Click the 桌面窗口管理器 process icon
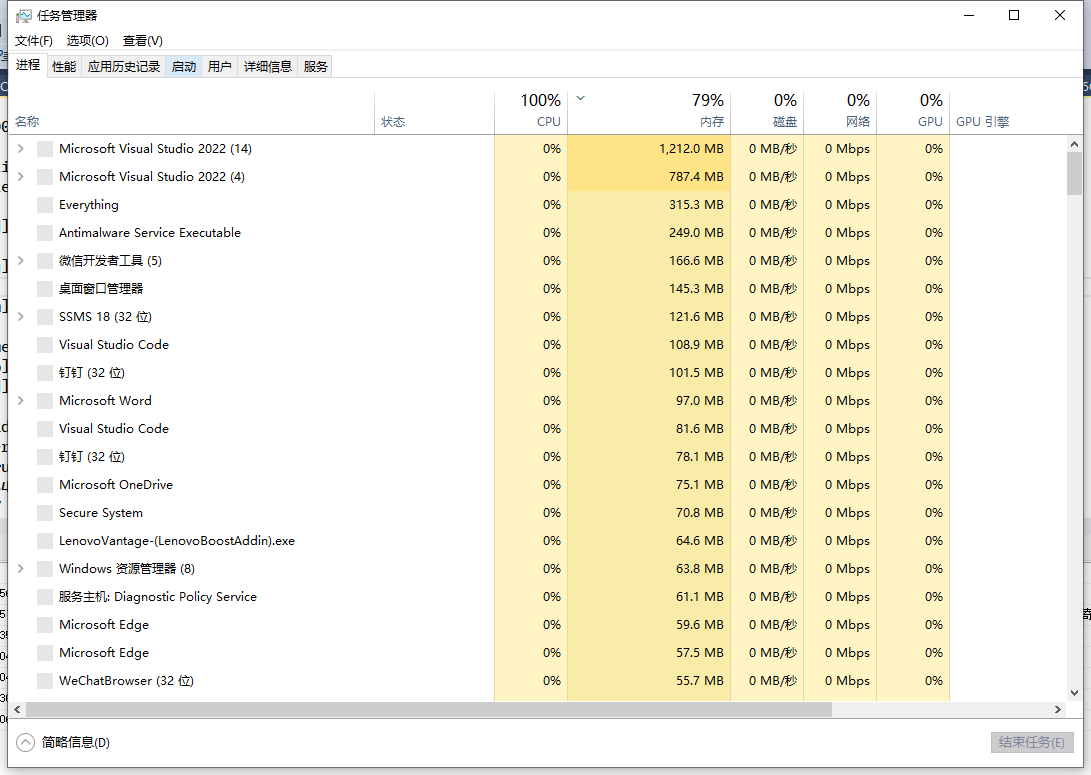 (x=45, y=289)
